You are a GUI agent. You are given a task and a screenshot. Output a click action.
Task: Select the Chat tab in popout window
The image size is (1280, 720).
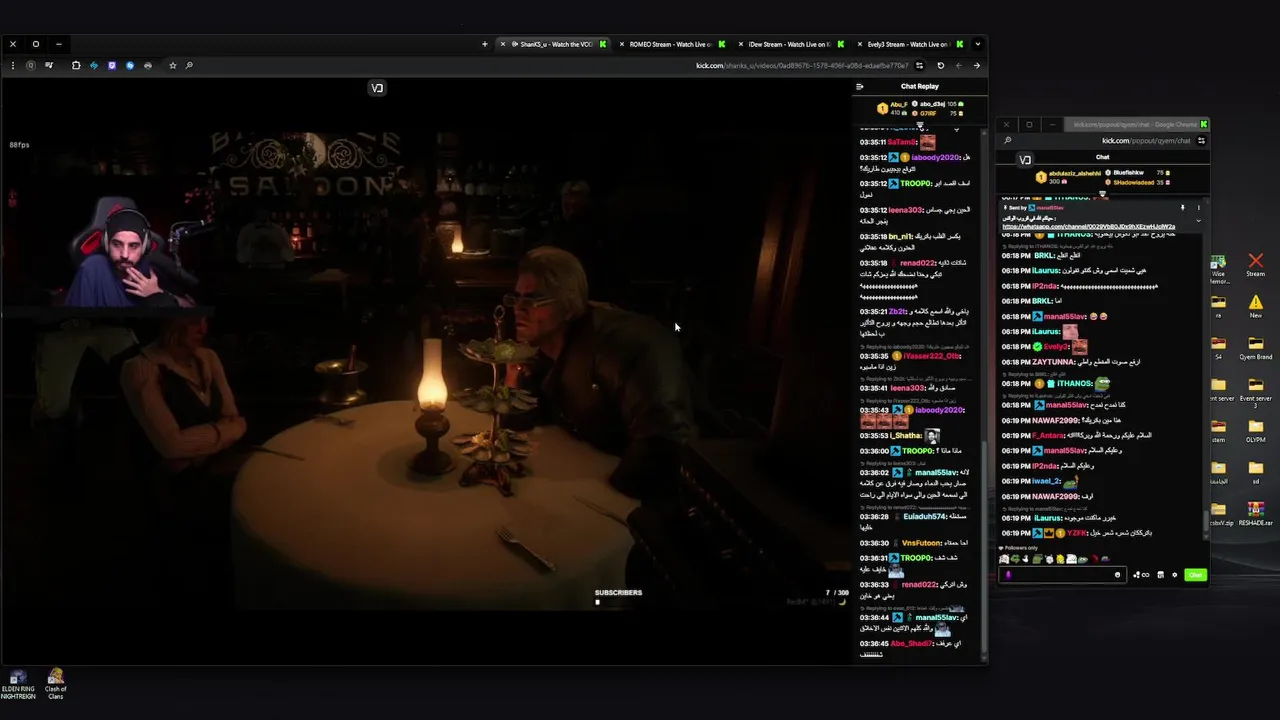coord(1102,157)
